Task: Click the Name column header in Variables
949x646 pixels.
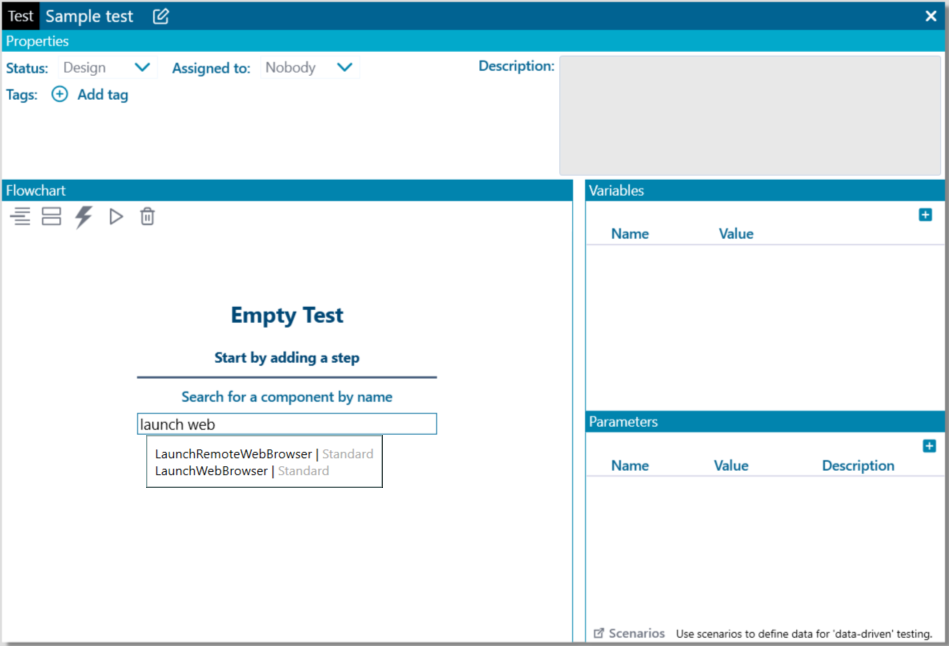Action: tap(630, 234)
